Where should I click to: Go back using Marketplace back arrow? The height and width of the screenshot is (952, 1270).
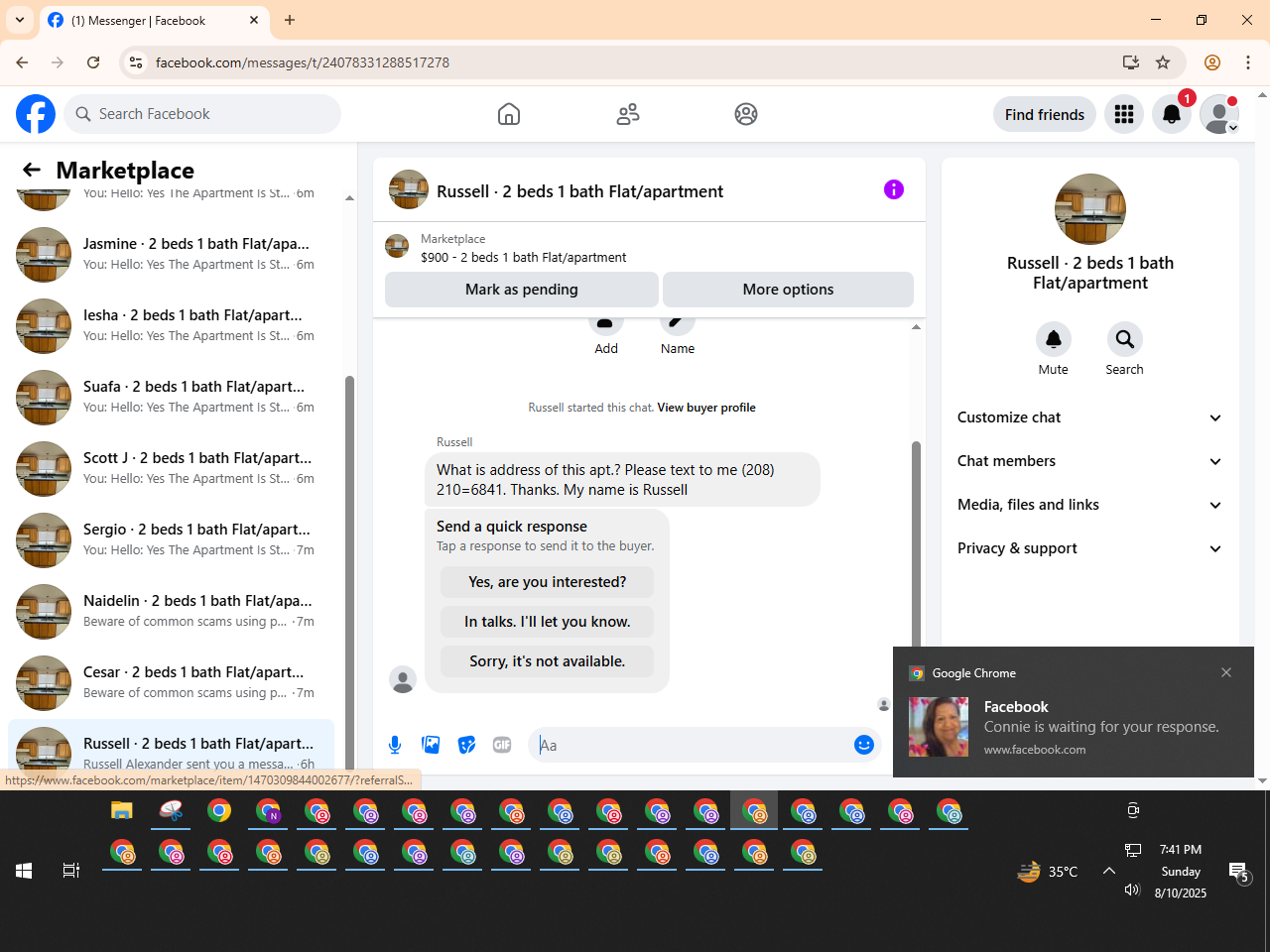tap(32, 170)
